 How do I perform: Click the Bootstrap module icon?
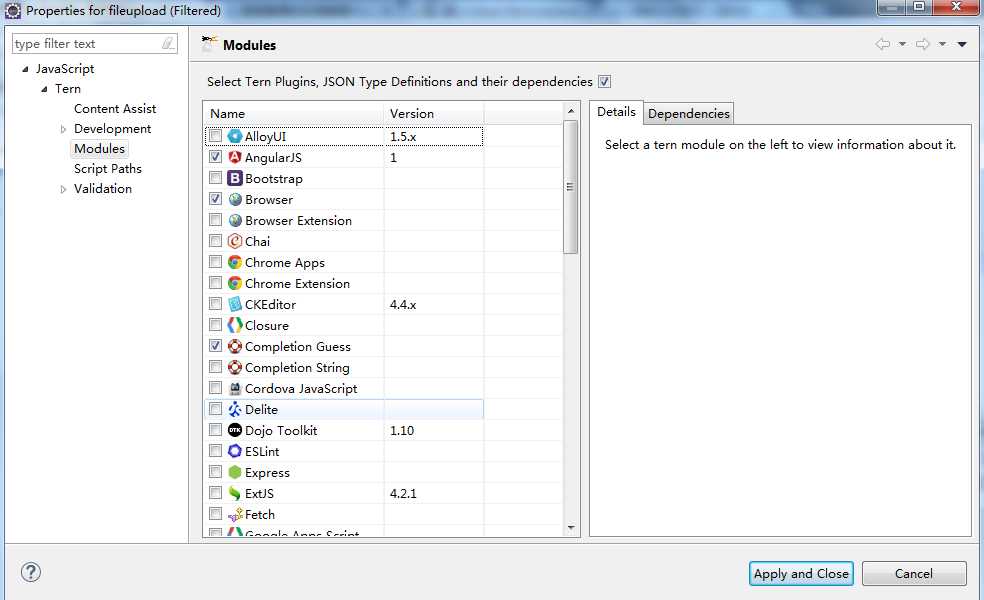coord(235,178)
